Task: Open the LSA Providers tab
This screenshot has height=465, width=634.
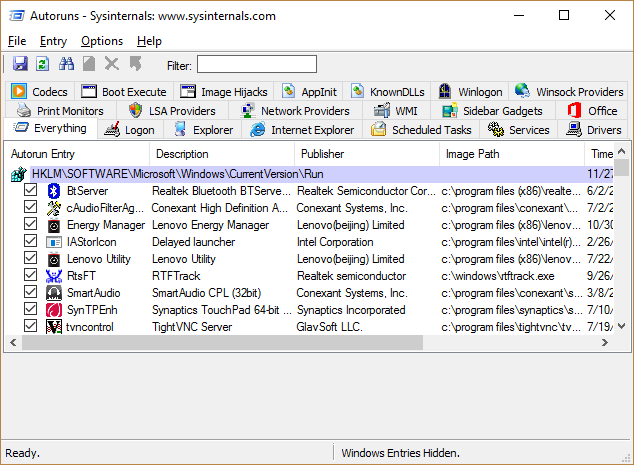Action: (172, 111)
